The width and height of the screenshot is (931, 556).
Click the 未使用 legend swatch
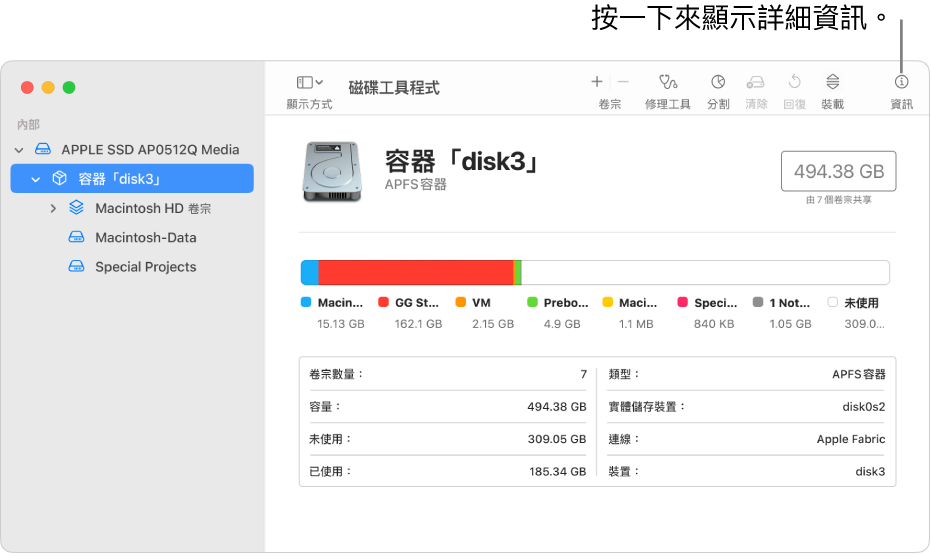coord(833,302)
